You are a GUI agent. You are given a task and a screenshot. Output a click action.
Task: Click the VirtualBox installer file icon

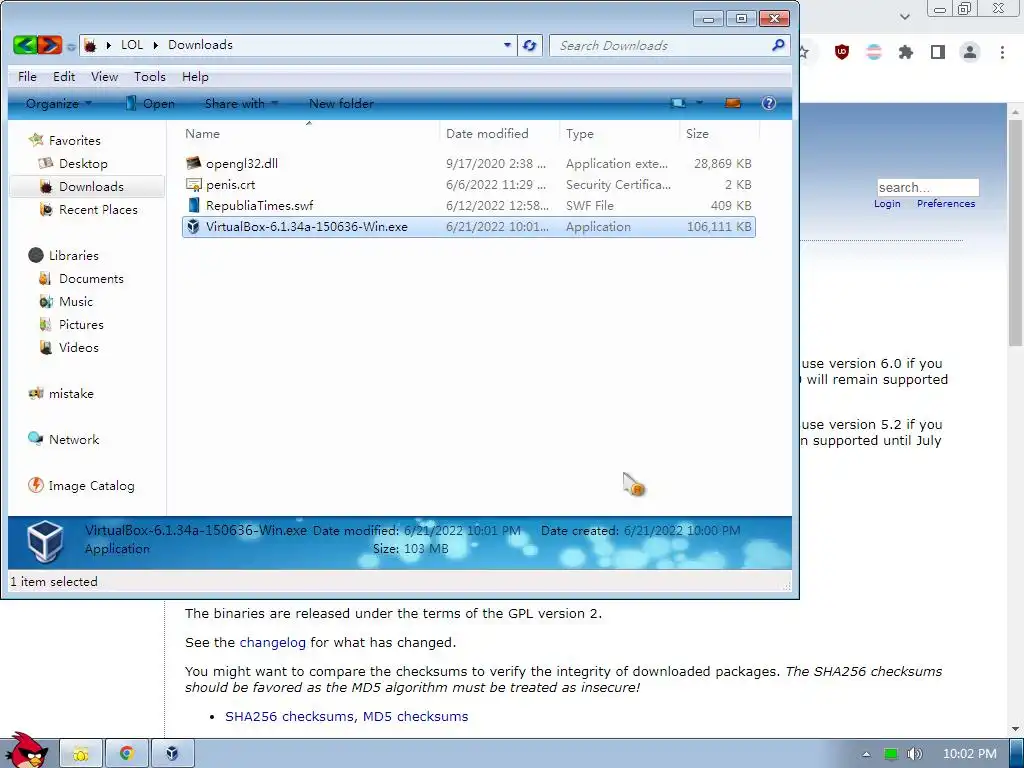coord(193,227)
